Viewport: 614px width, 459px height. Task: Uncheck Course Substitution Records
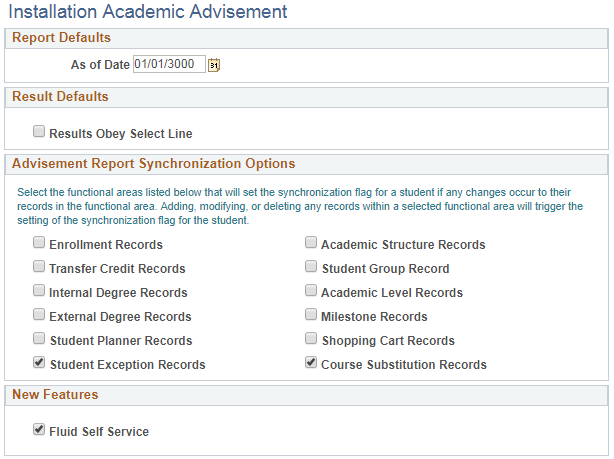[311, 363]
